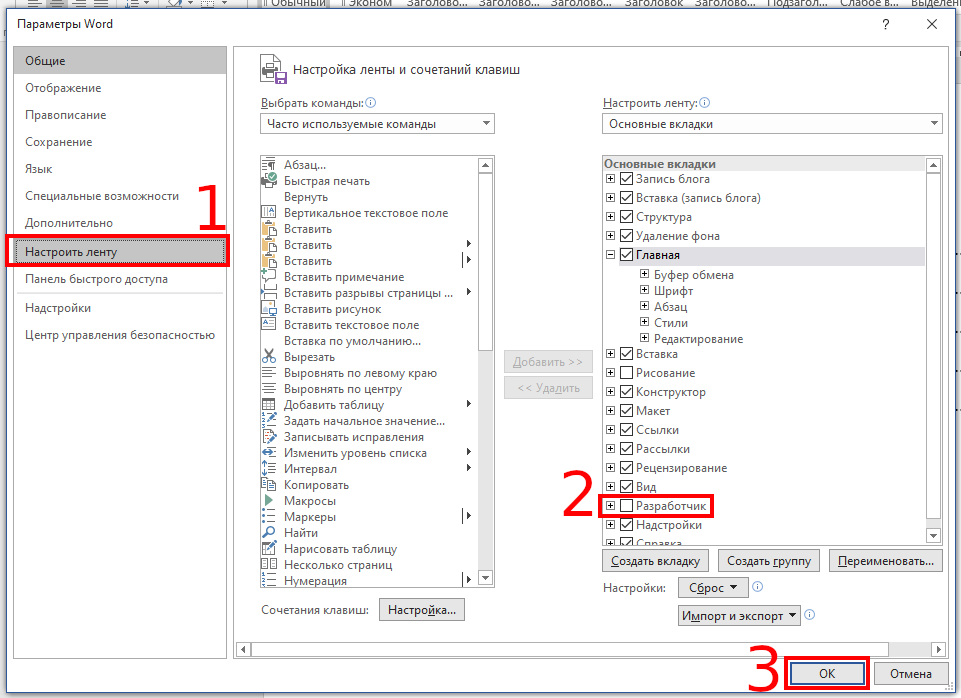
Task: Enable the Разработчик tab checkbox
Action: point(626,506)
